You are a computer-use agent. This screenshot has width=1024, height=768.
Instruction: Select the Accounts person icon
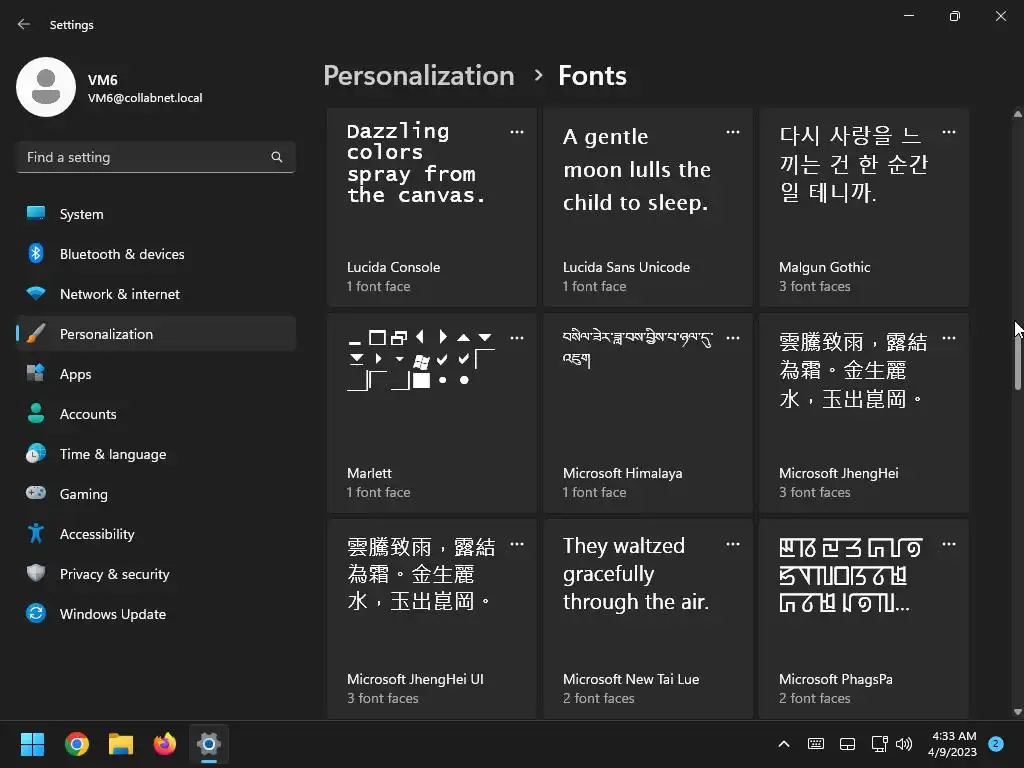[36, 413]
